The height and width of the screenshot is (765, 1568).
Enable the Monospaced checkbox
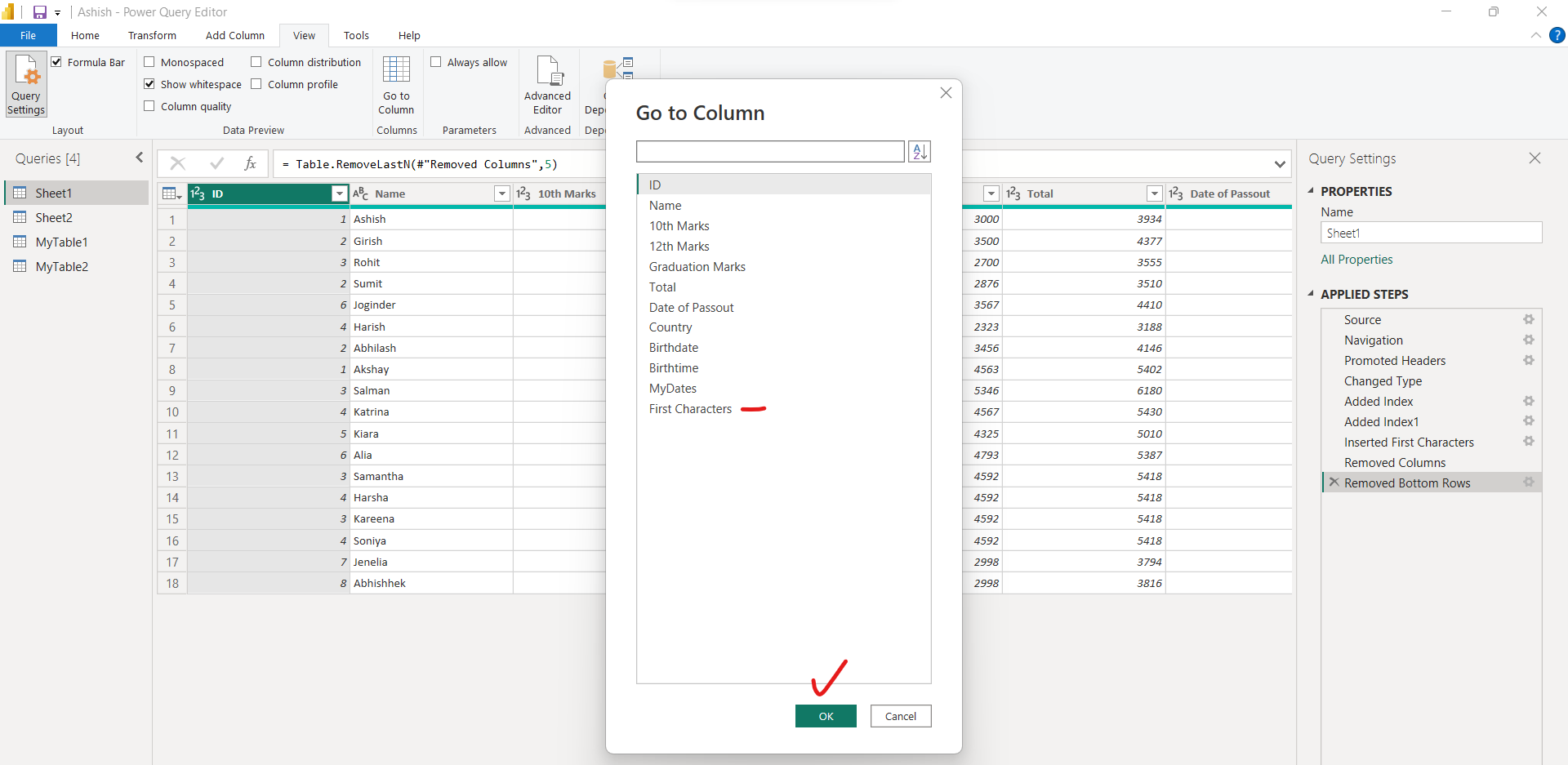(149, 62)
